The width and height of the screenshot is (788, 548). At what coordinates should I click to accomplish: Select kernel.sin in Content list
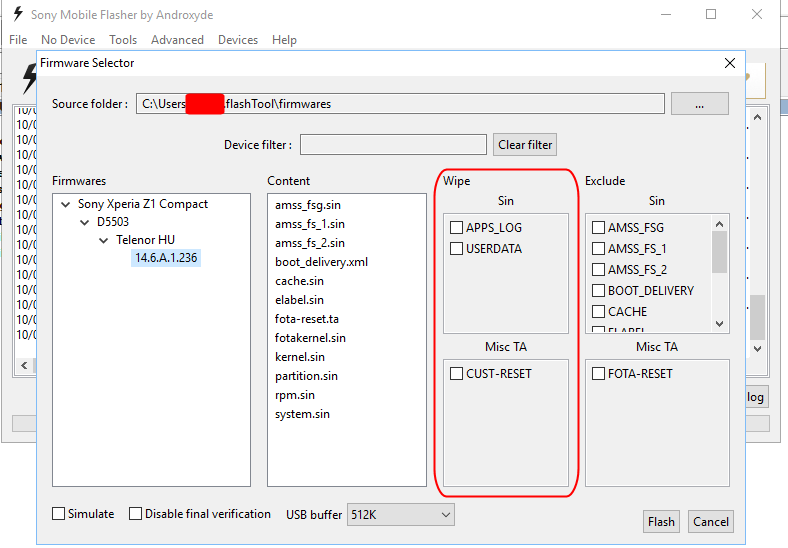click(x=300, y=357)
